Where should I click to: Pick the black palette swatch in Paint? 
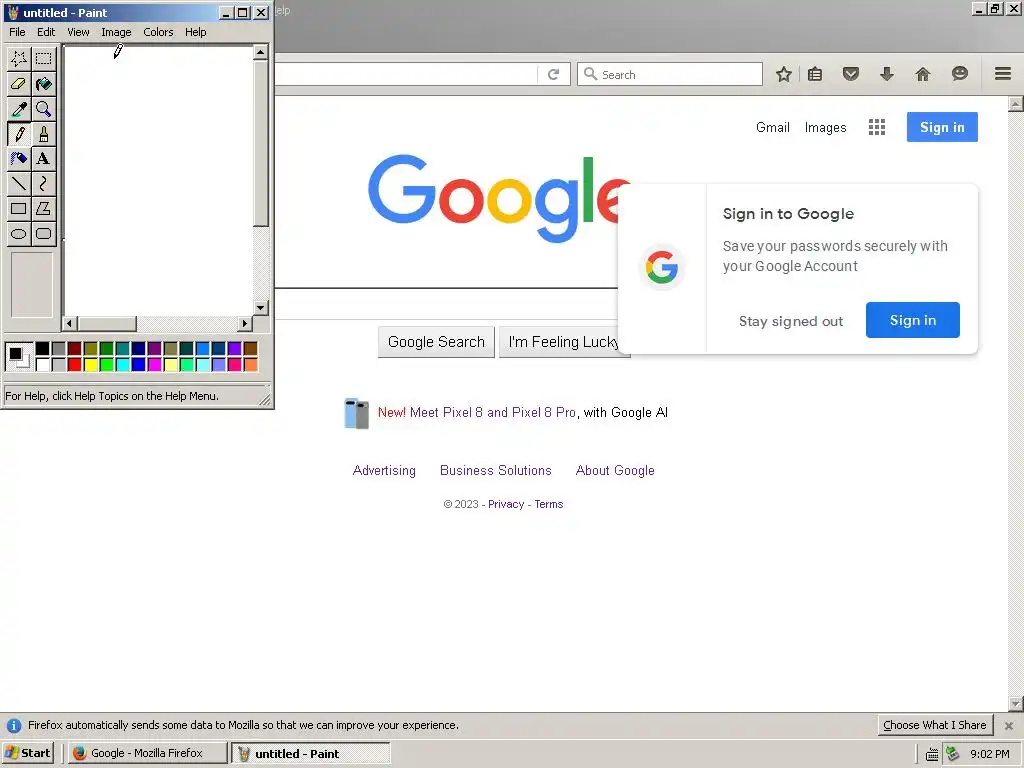pyautogui.click(x=42, y=349)
